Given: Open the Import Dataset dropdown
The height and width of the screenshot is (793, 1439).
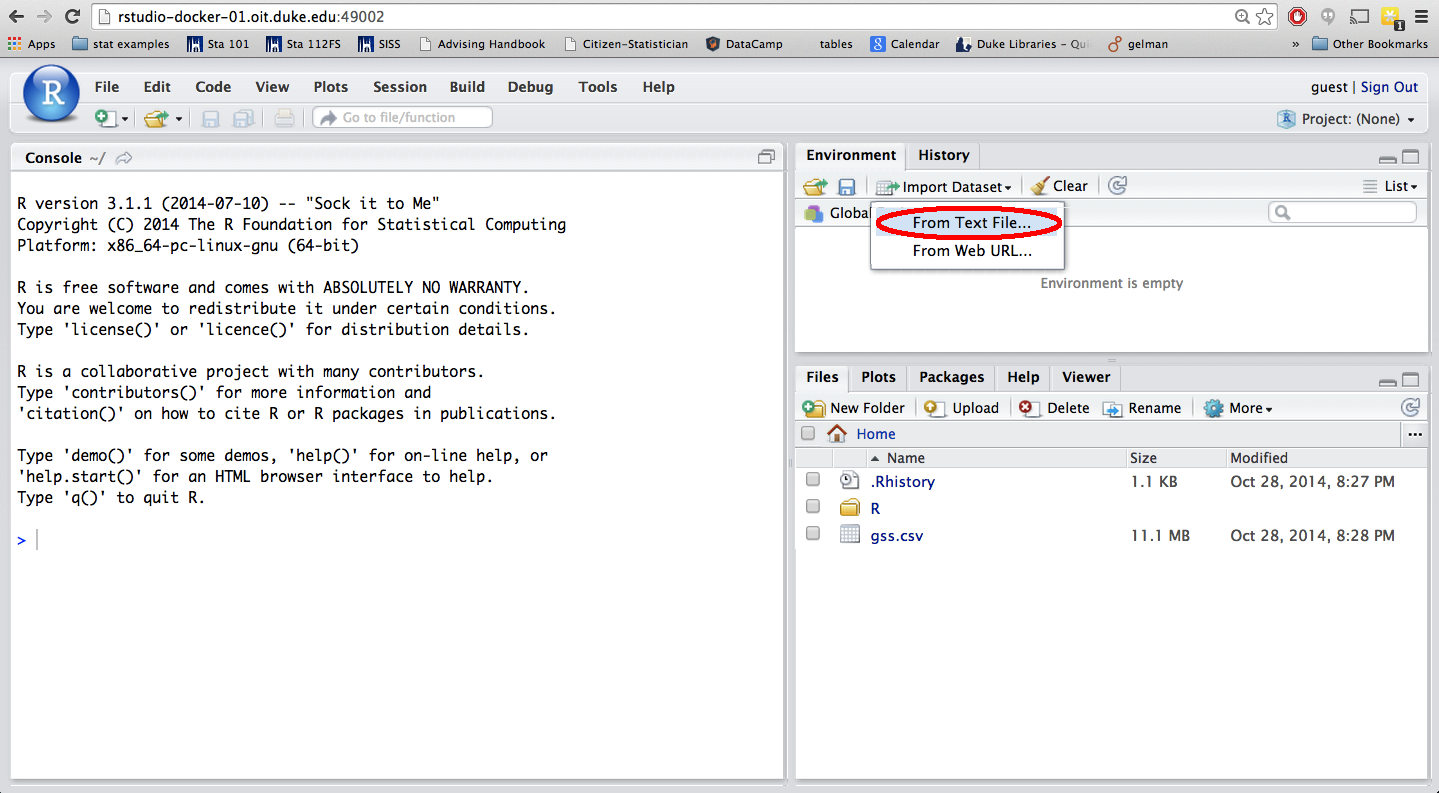Looking at the screenshot, I should point(945,187).
